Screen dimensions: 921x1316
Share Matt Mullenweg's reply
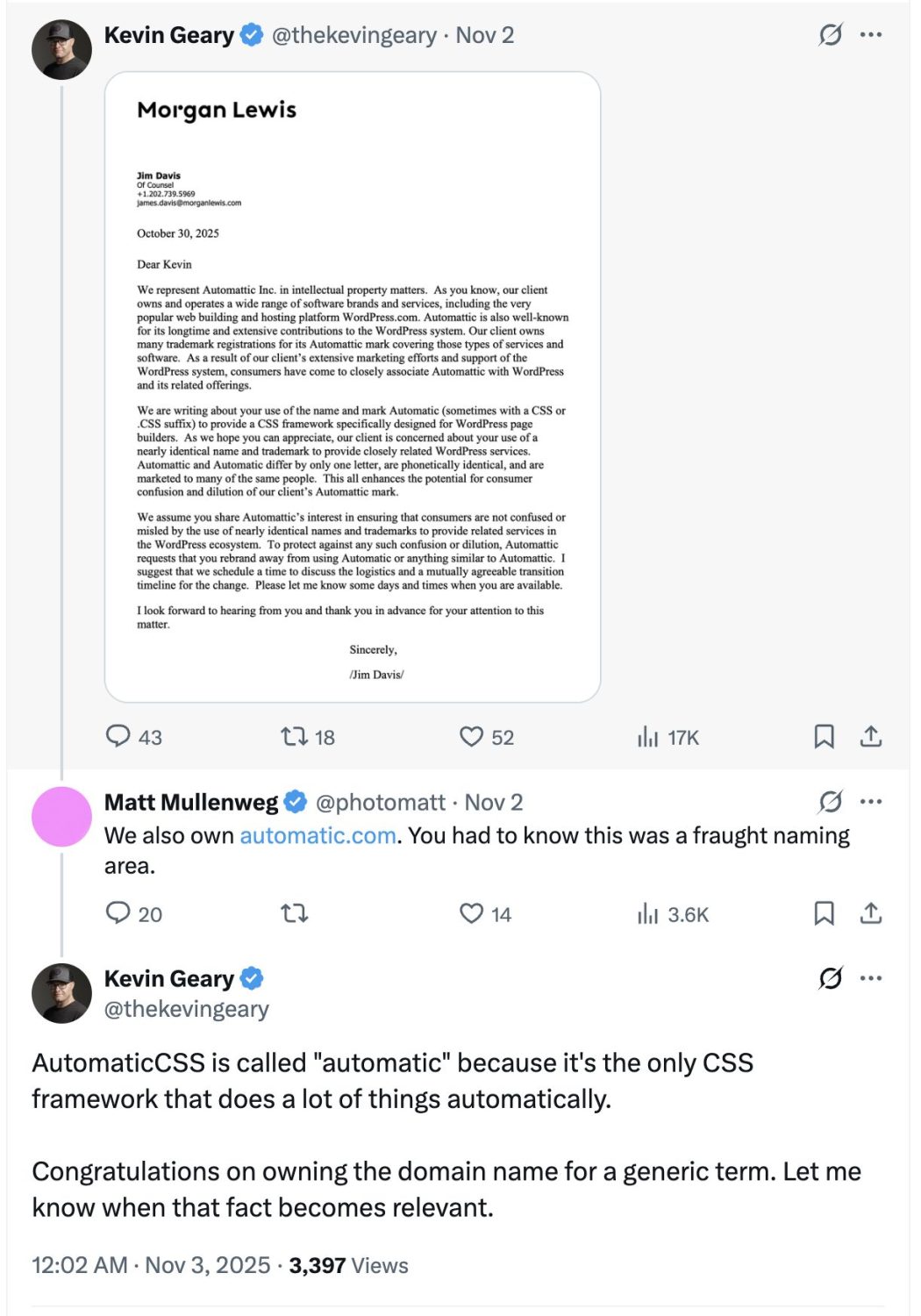870,913
